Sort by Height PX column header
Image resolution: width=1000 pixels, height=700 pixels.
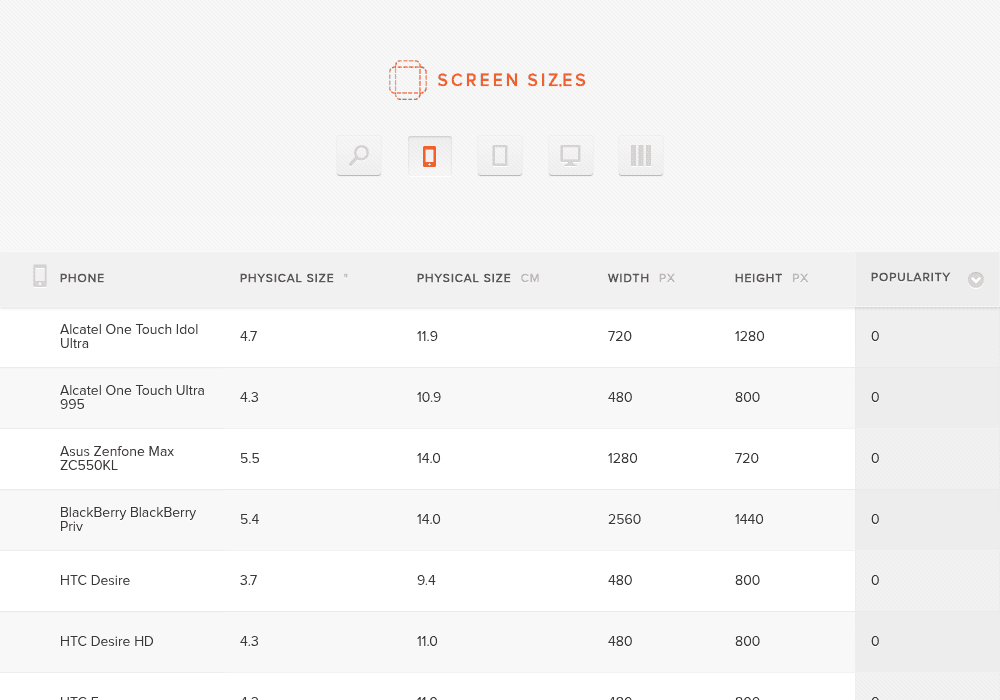(771, 278)
